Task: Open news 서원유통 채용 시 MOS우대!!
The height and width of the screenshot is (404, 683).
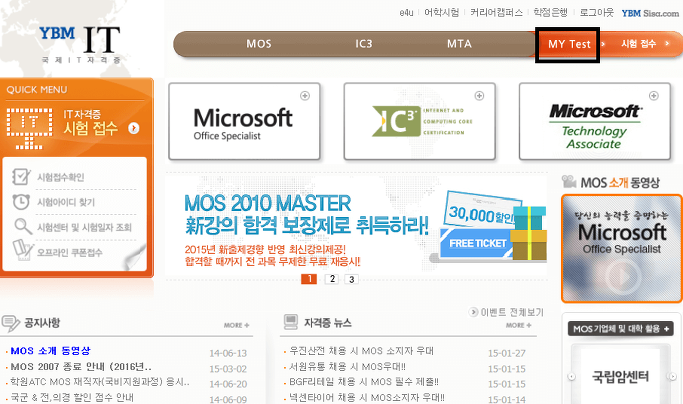Action: (348, 367)
